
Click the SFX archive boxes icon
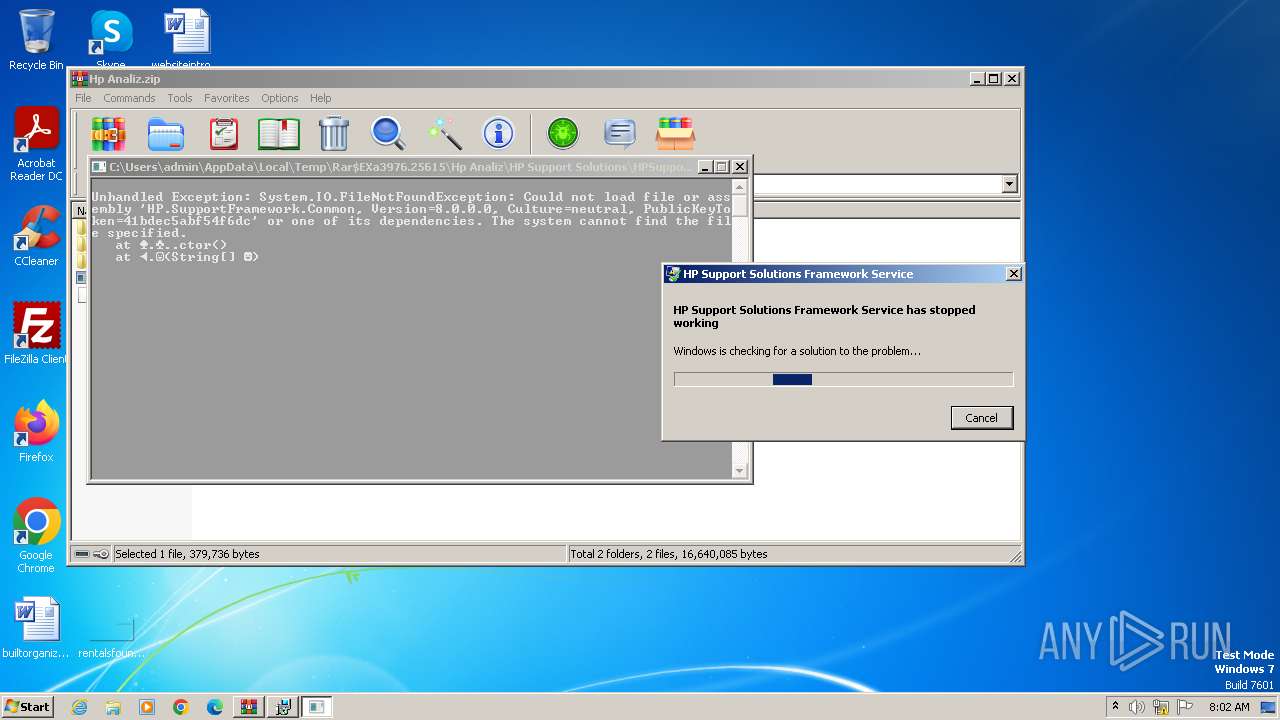click(675, 133)
